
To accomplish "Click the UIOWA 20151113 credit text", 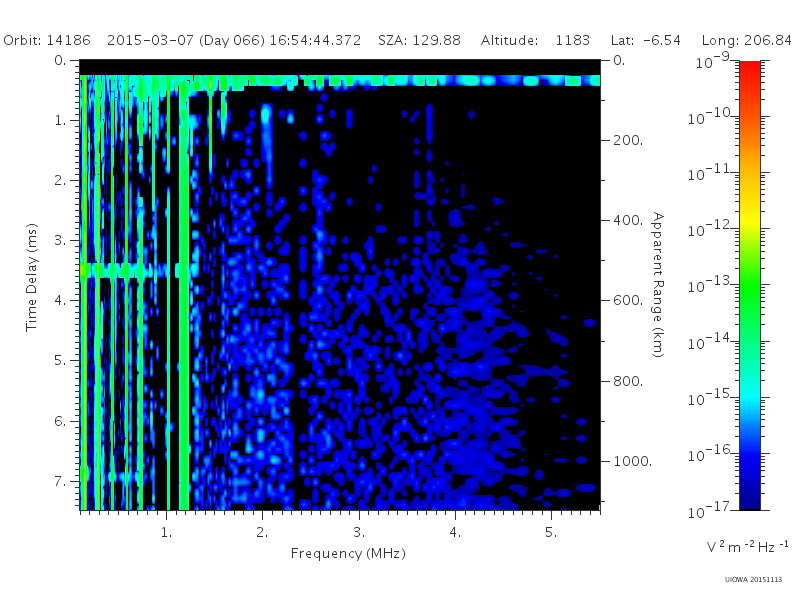I will (x=753, y=580).
